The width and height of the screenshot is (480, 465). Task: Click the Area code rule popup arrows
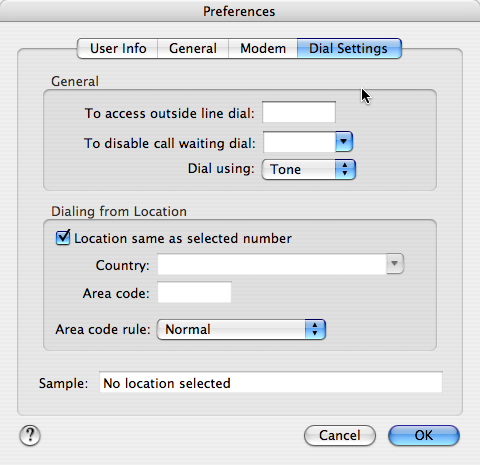[x=315, y=329]
